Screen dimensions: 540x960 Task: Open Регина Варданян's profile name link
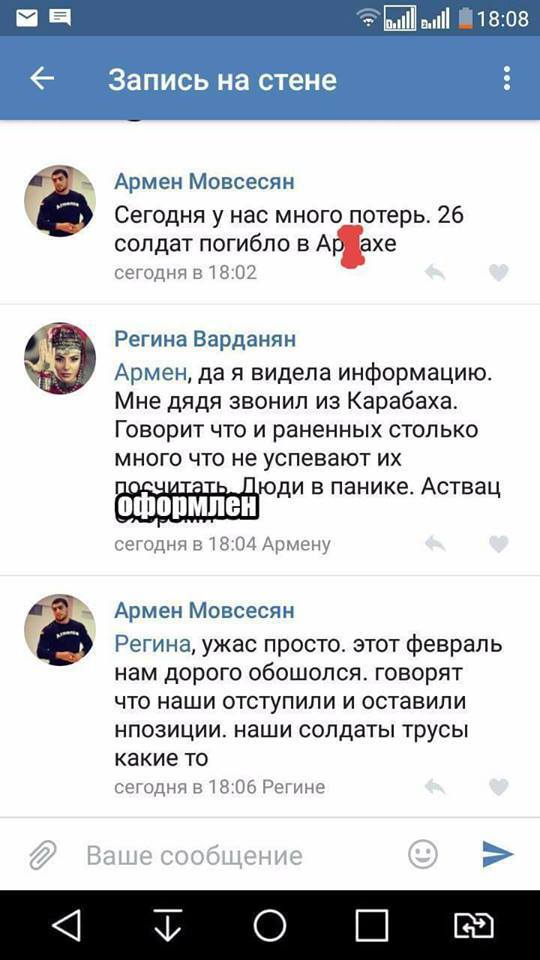pyautogui.click(x=205, y=339)
